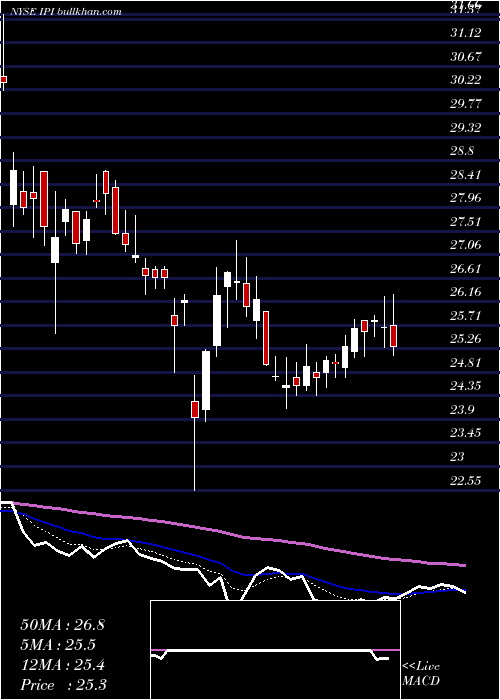500x700 pixels.
Task: Click the 22.55 price axis label
Action: coord(466,480)
